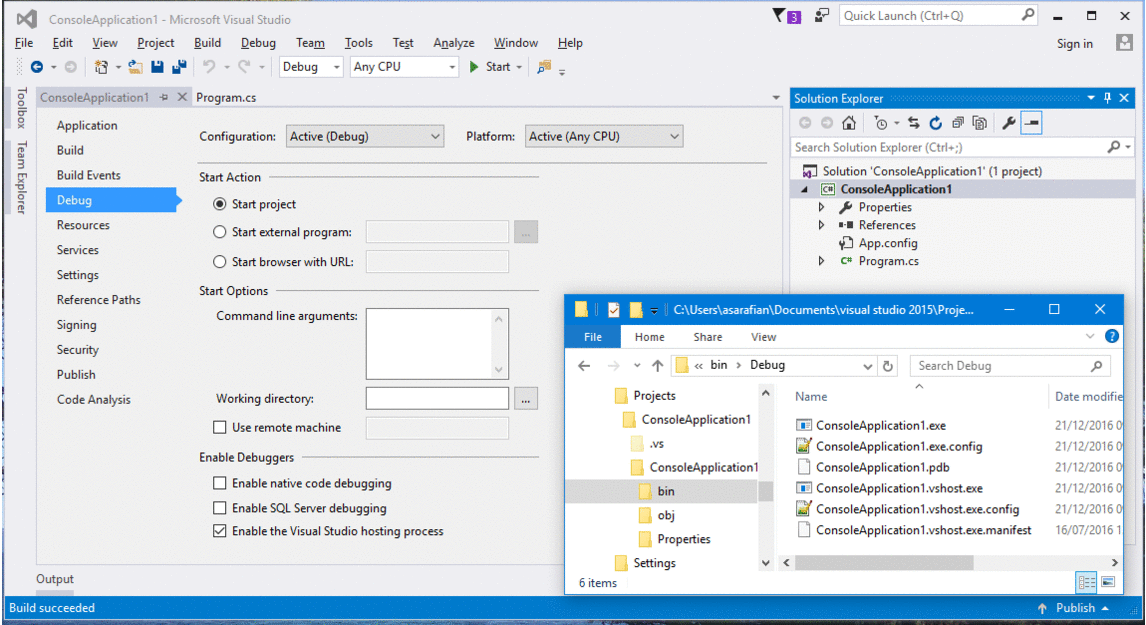Click the Redo toolbar icon
The width and height of the screenshot is (1146, 625).
click(245, 67)
